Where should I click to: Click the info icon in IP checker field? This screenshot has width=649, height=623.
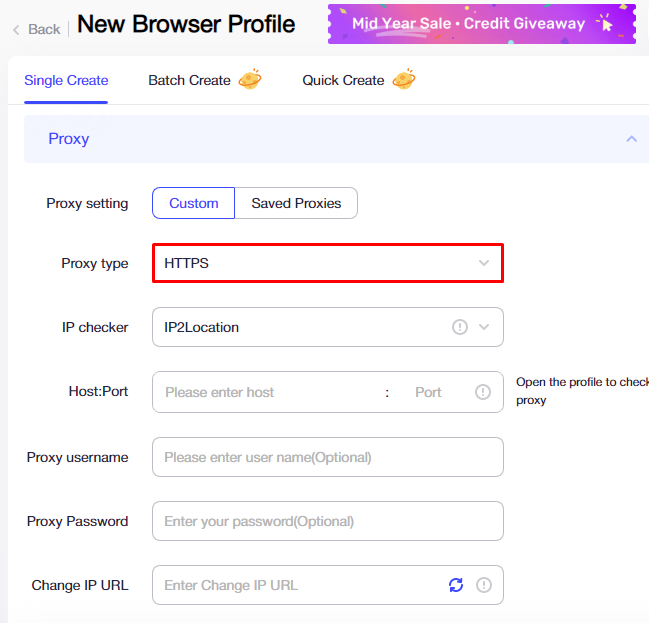coord(459,327)
